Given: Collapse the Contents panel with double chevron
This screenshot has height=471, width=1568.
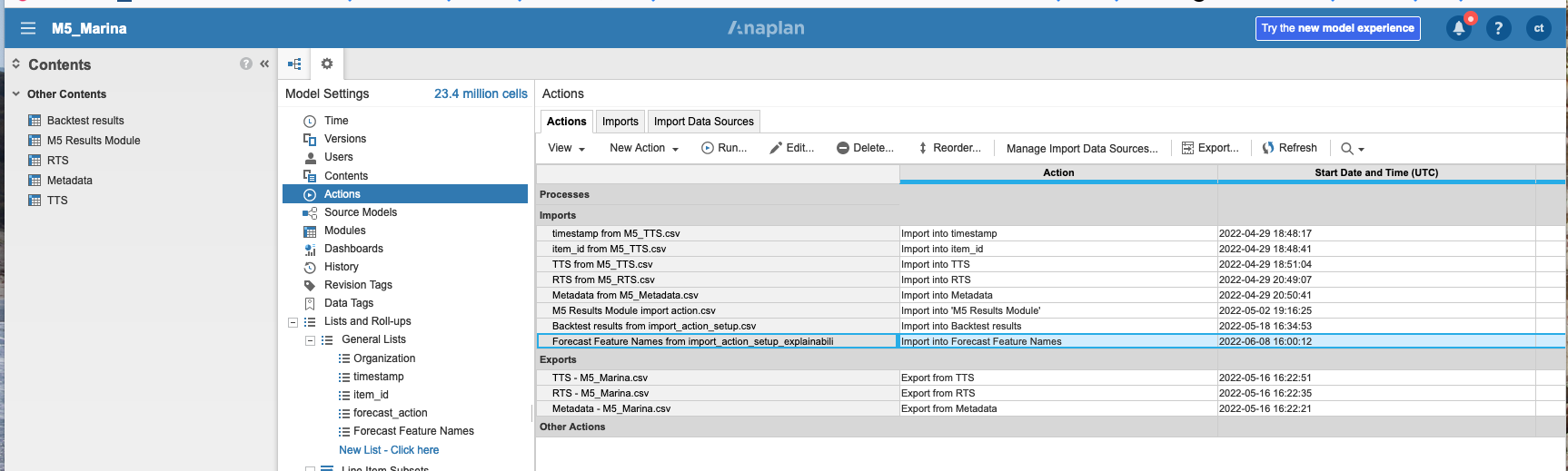Looking at the screenshot, I should click(264, 64).
